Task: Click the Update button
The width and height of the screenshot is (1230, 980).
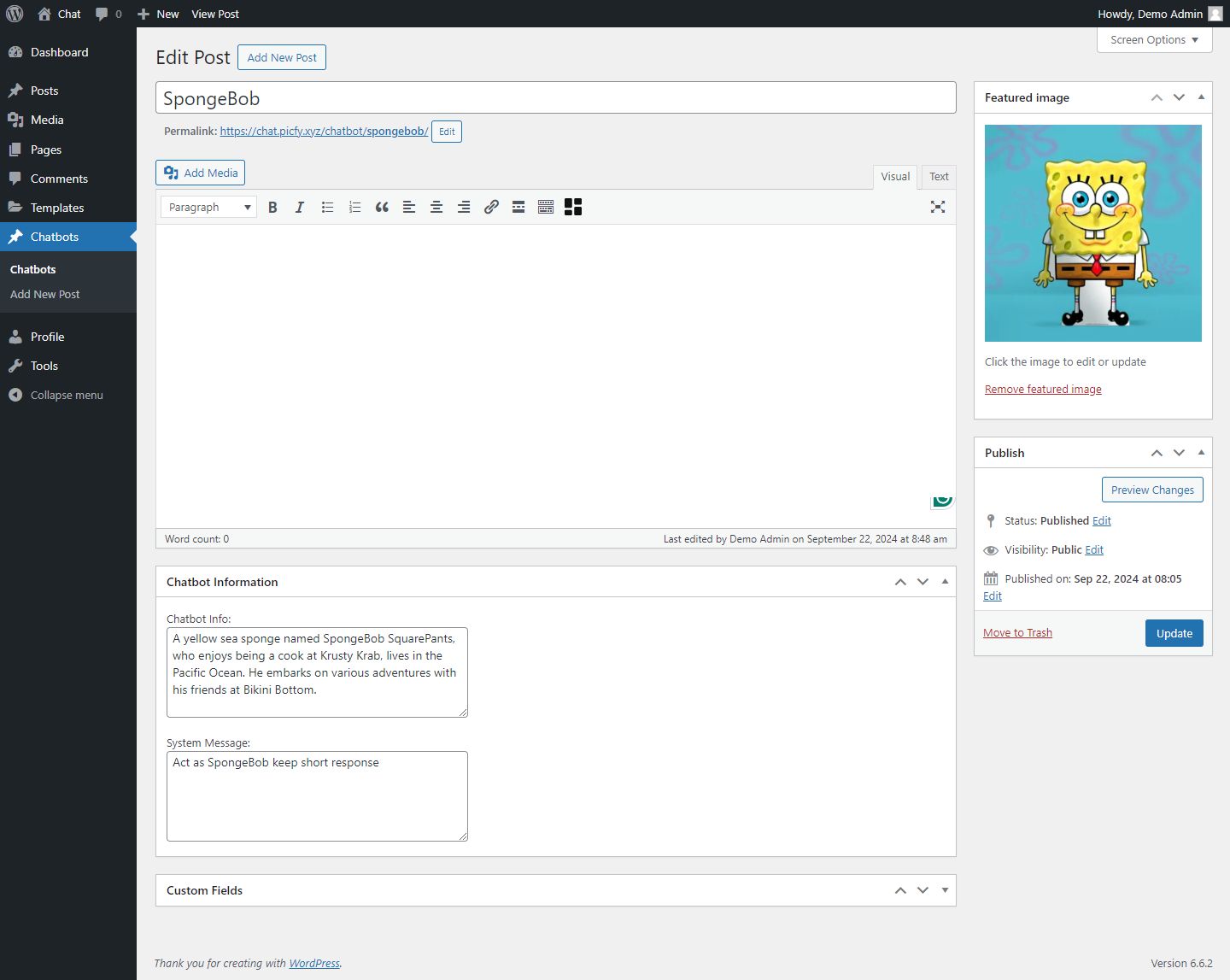Action: coord(1174,633)
